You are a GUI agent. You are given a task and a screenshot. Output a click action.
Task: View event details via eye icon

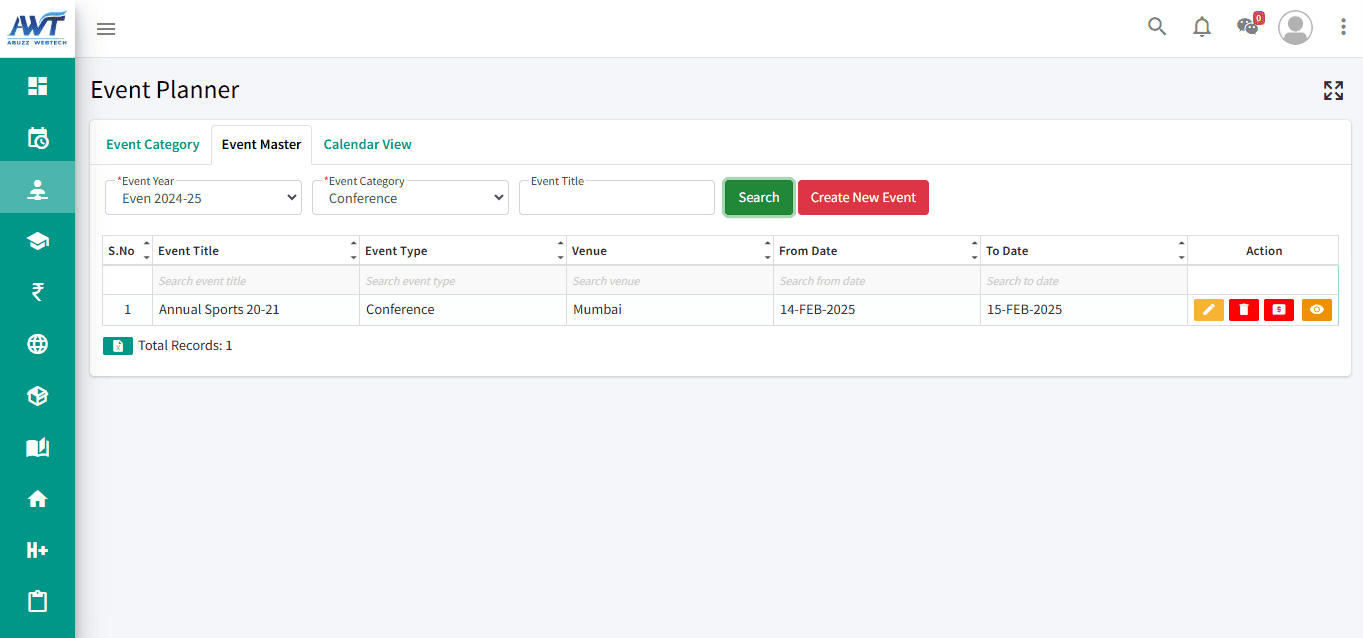coord(1316,310)
